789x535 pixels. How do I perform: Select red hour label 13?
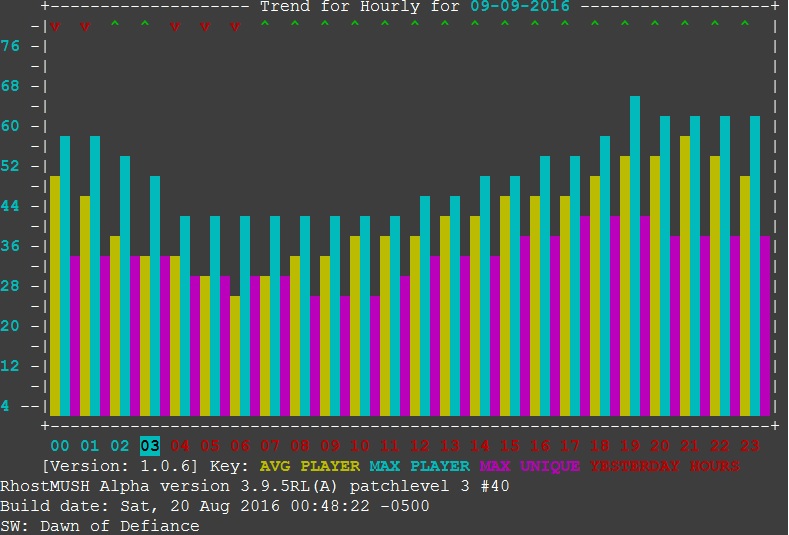[x=450, y=446]
